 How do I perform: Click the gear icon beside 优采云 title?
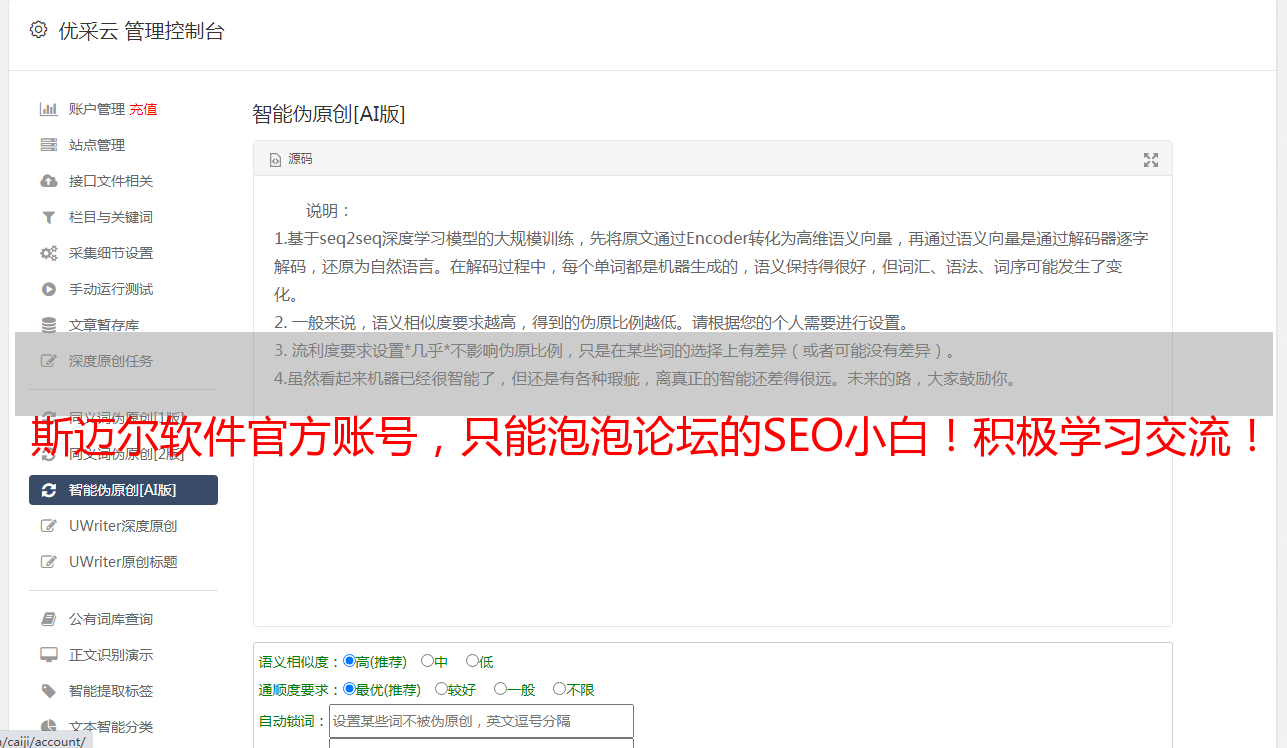coord(38,30)
